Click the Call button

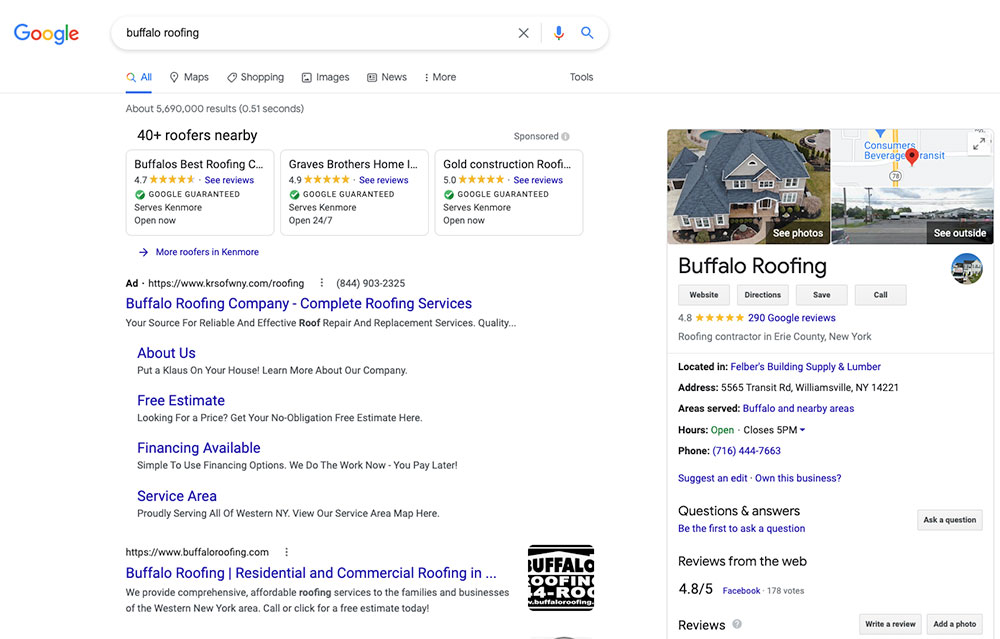tap(880, 295)
